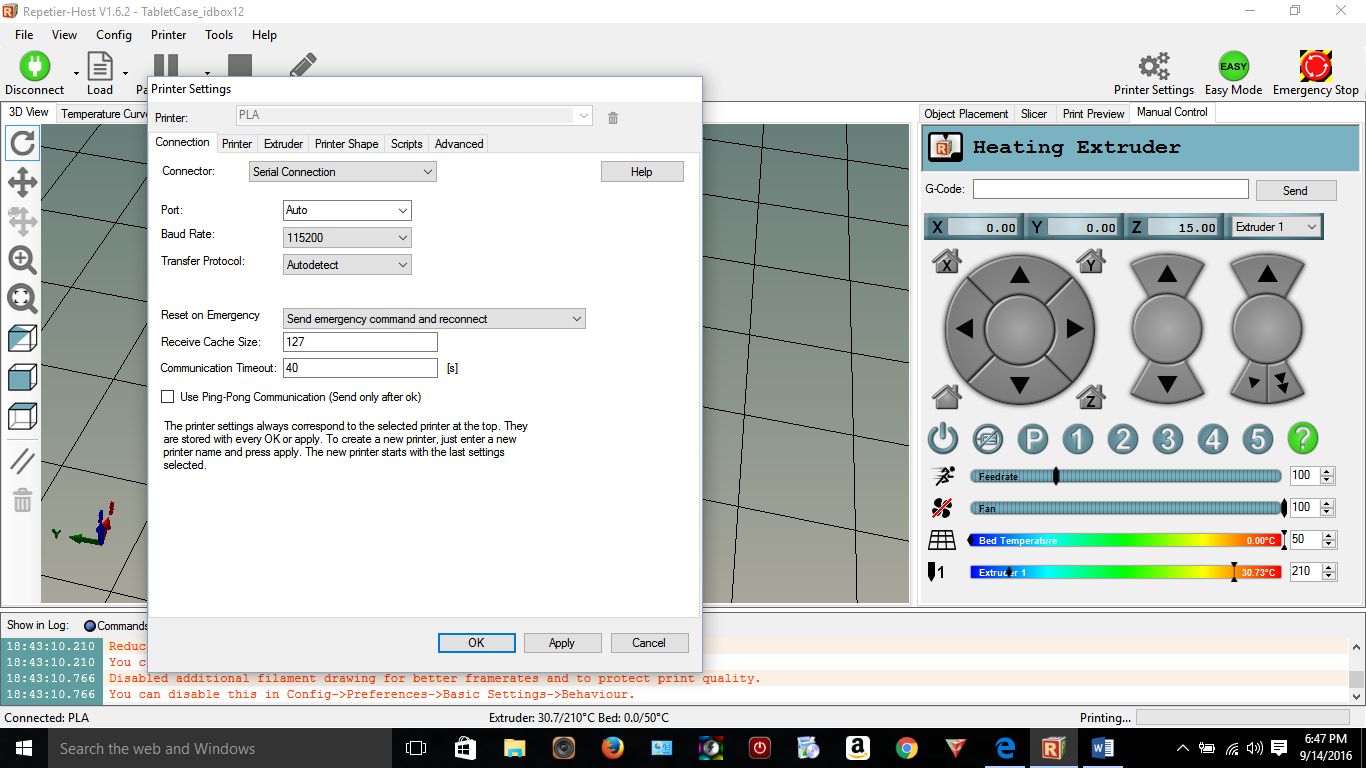Open the Config menu
Image resolution: width=1366 pixels, height=768 pixels.
tap(113, 34)
